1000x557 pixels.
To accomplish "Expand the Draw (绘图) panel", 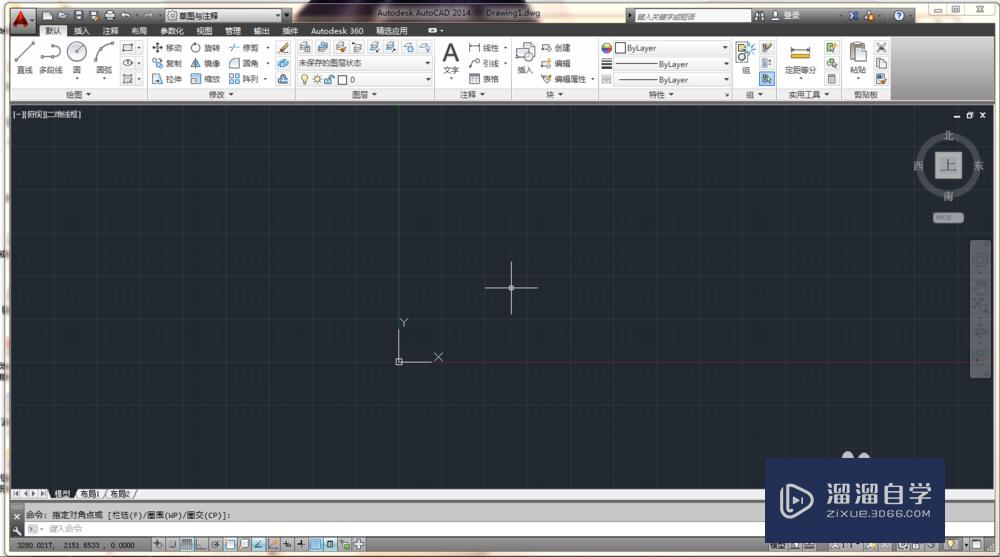I will coord(78,94).
